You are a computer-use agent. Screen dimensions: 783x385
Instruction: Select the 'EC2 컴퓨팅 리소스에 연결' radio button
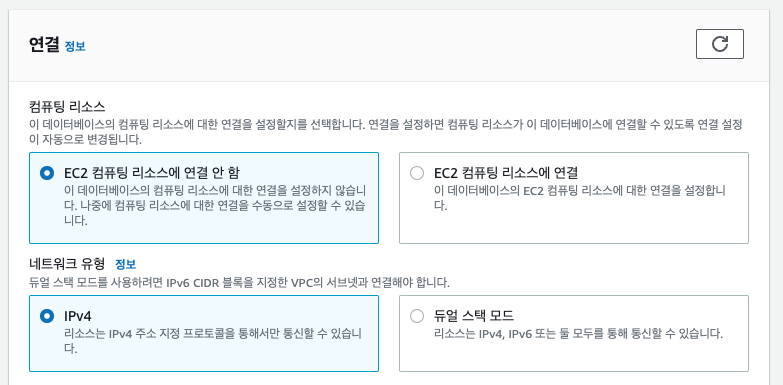[416, 173]
